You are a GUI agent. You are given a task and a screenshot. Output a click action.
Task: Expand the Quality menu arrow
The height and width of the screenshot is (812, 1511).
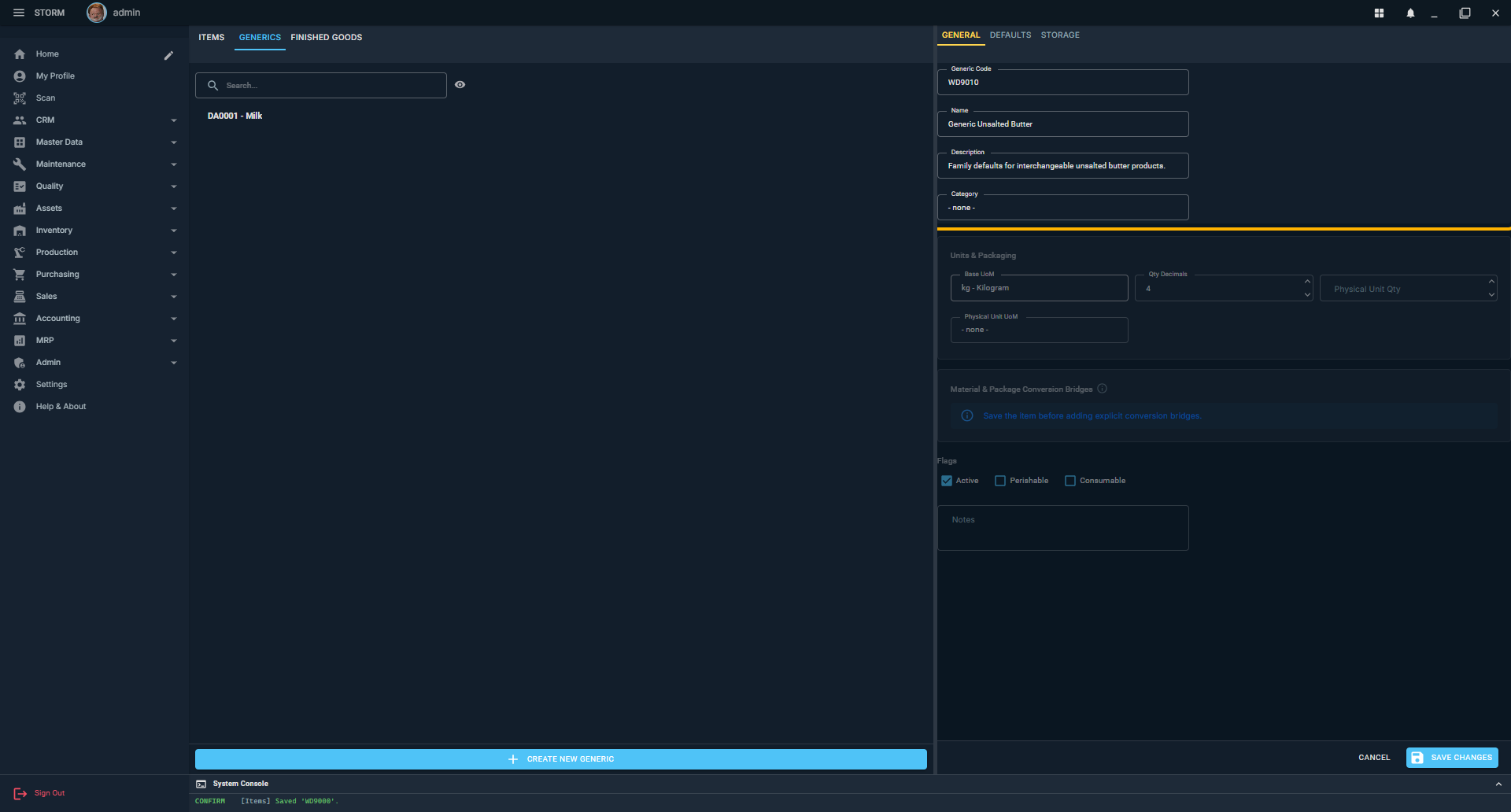coord(174,186)
